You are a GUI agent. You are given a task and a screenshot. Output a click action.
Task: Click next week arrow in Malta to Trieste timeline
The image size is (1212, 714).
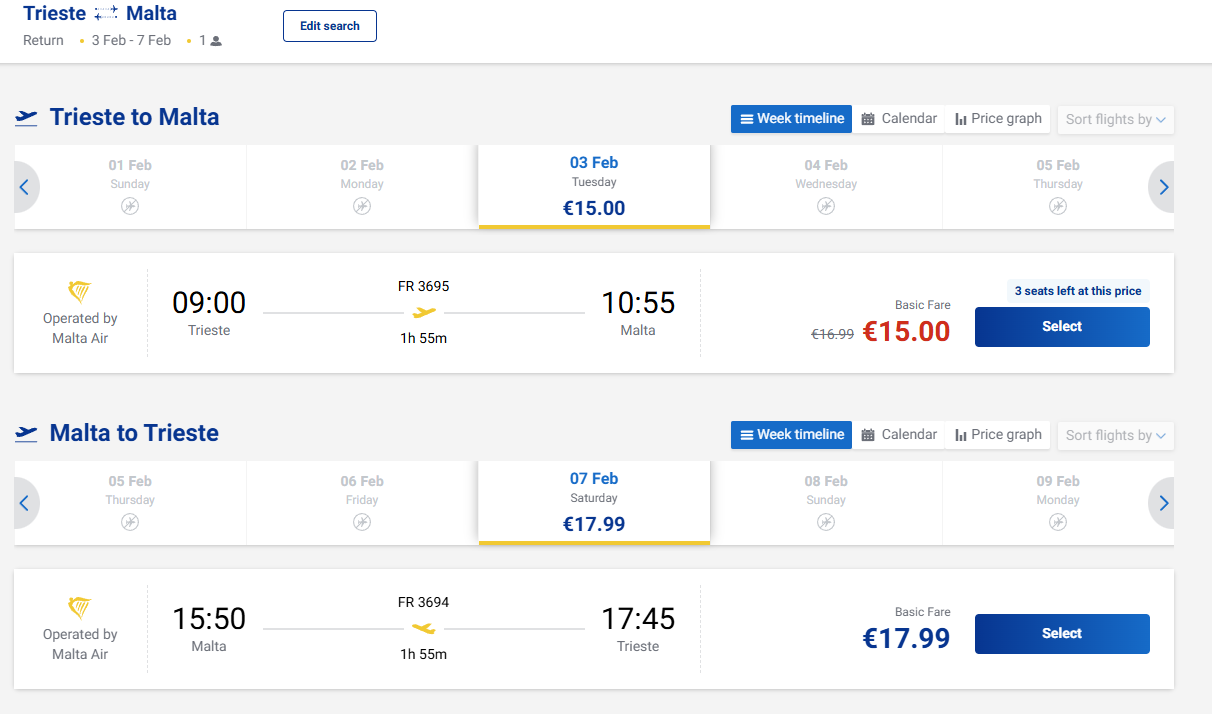(x=1163, y=503)
